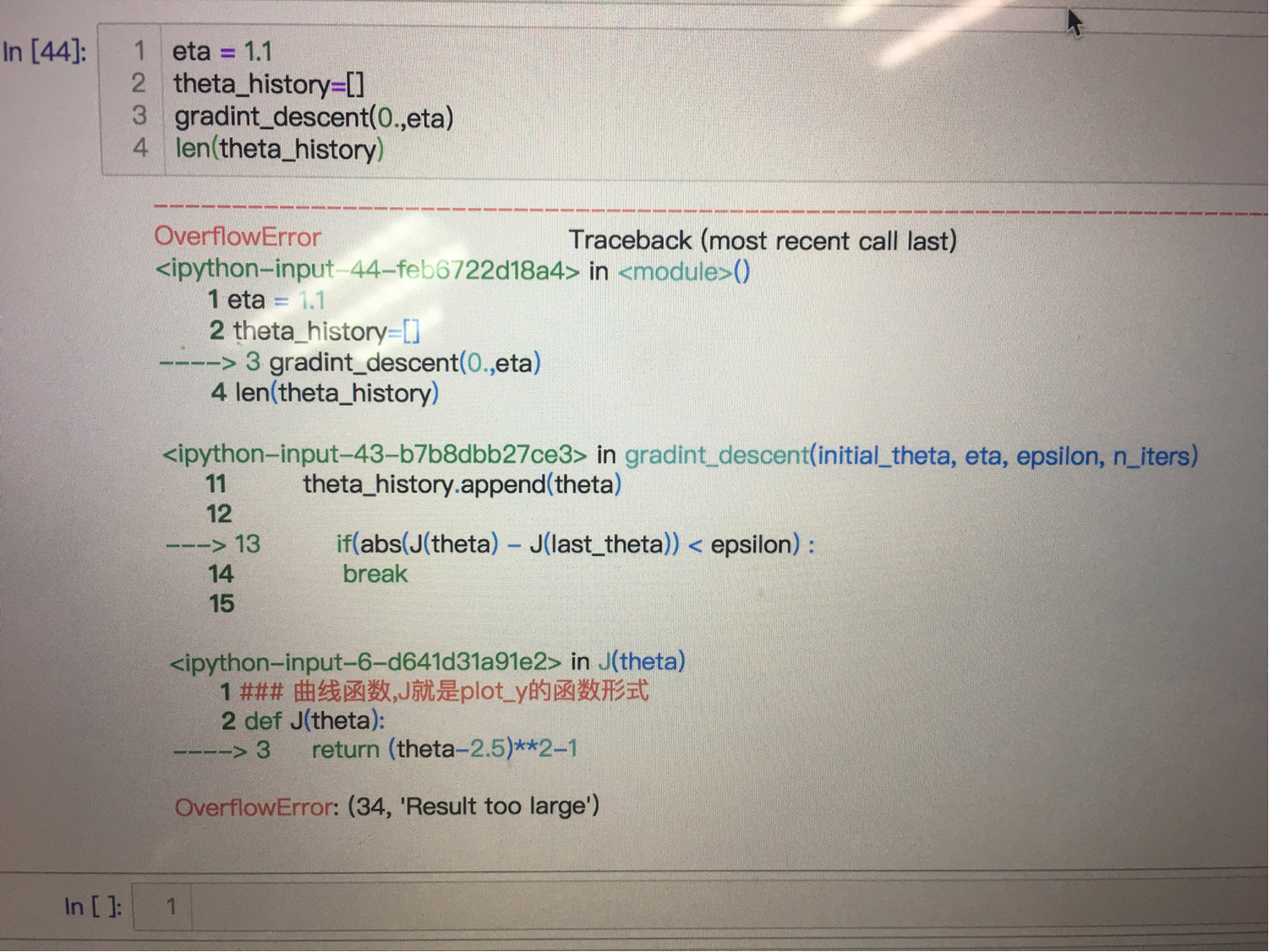
Task: Click the red comment "### 曲线函数,J就是plot_y的函数形式"
Action: (x=445, y=692)
